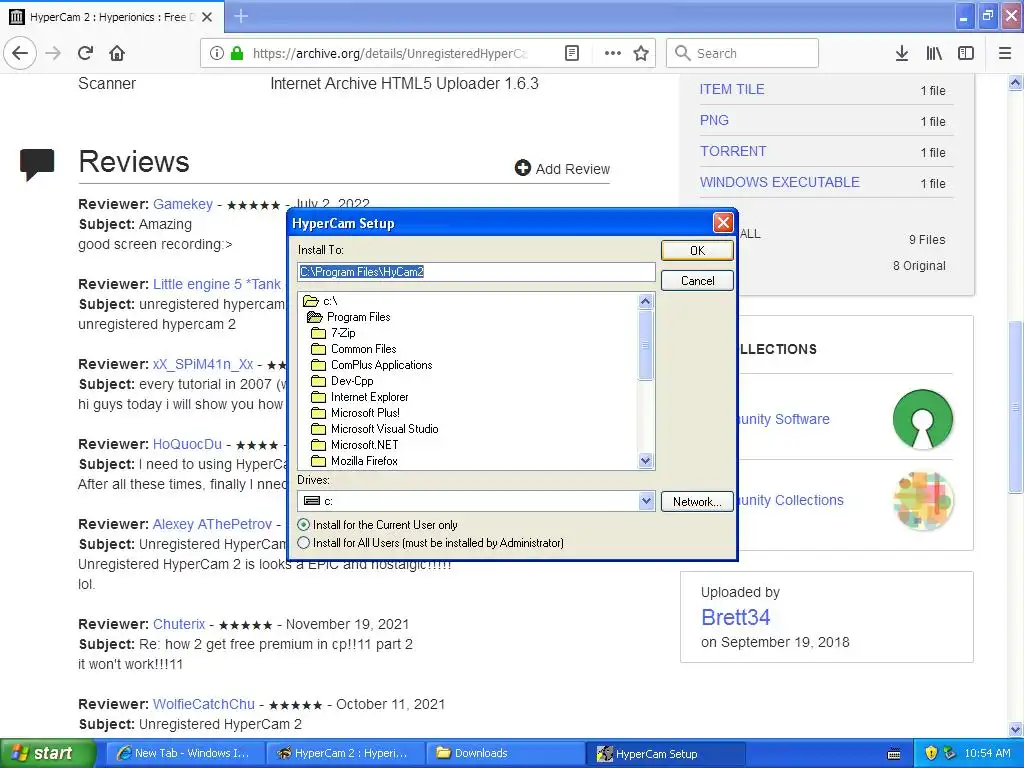The height and width of the screenshot is (768, 1024).
Task: Click the on-screen keyboard tray icon
Action: (x=894, y=754)
